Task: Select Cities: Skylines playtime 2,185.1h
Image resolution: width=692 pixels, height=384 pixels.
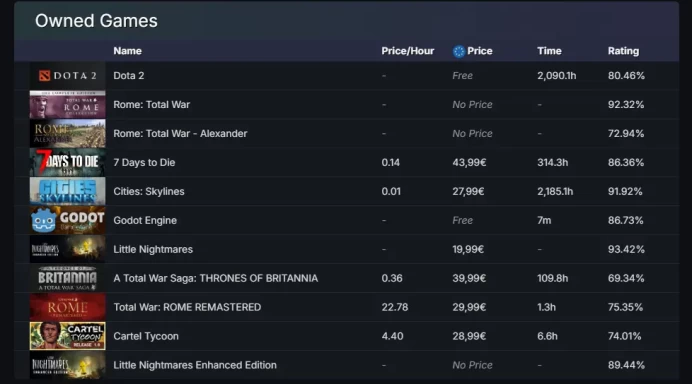Action: coord(555,191)
